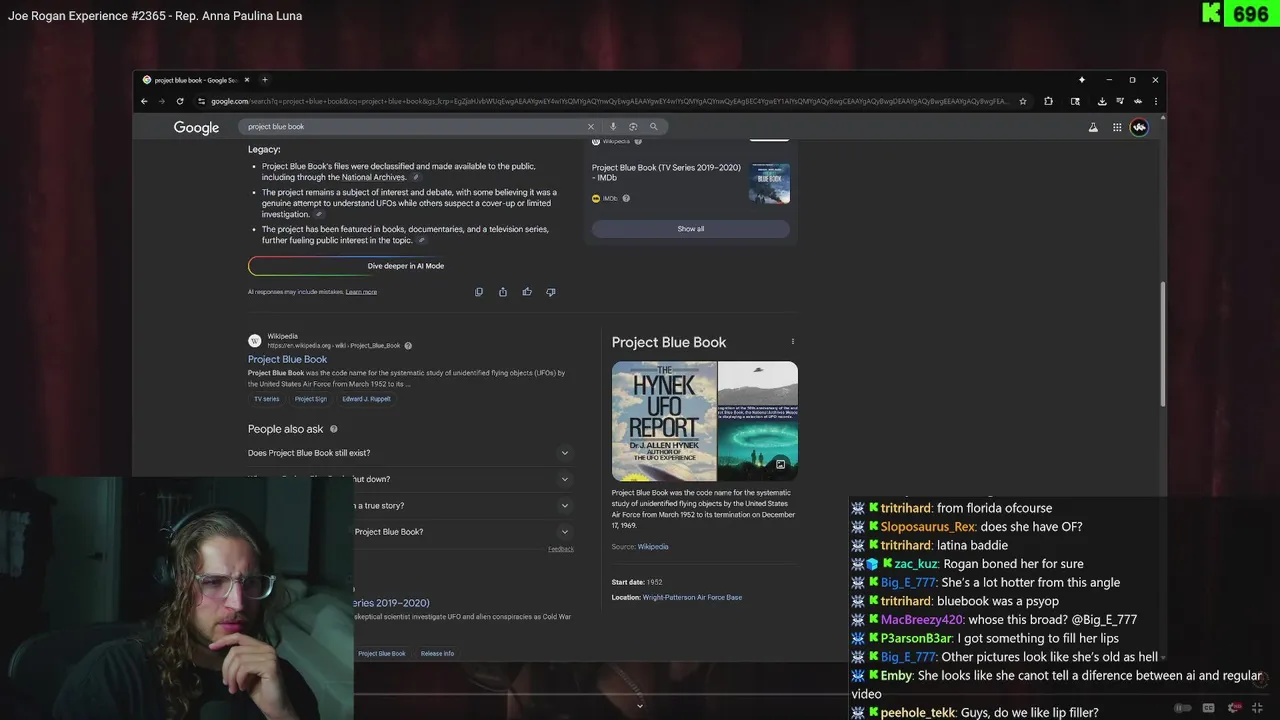The width and height of the screenshot is (1280, 720).
Task: Start voice search with the microphone icon
Action: click(x=613, y=127)
